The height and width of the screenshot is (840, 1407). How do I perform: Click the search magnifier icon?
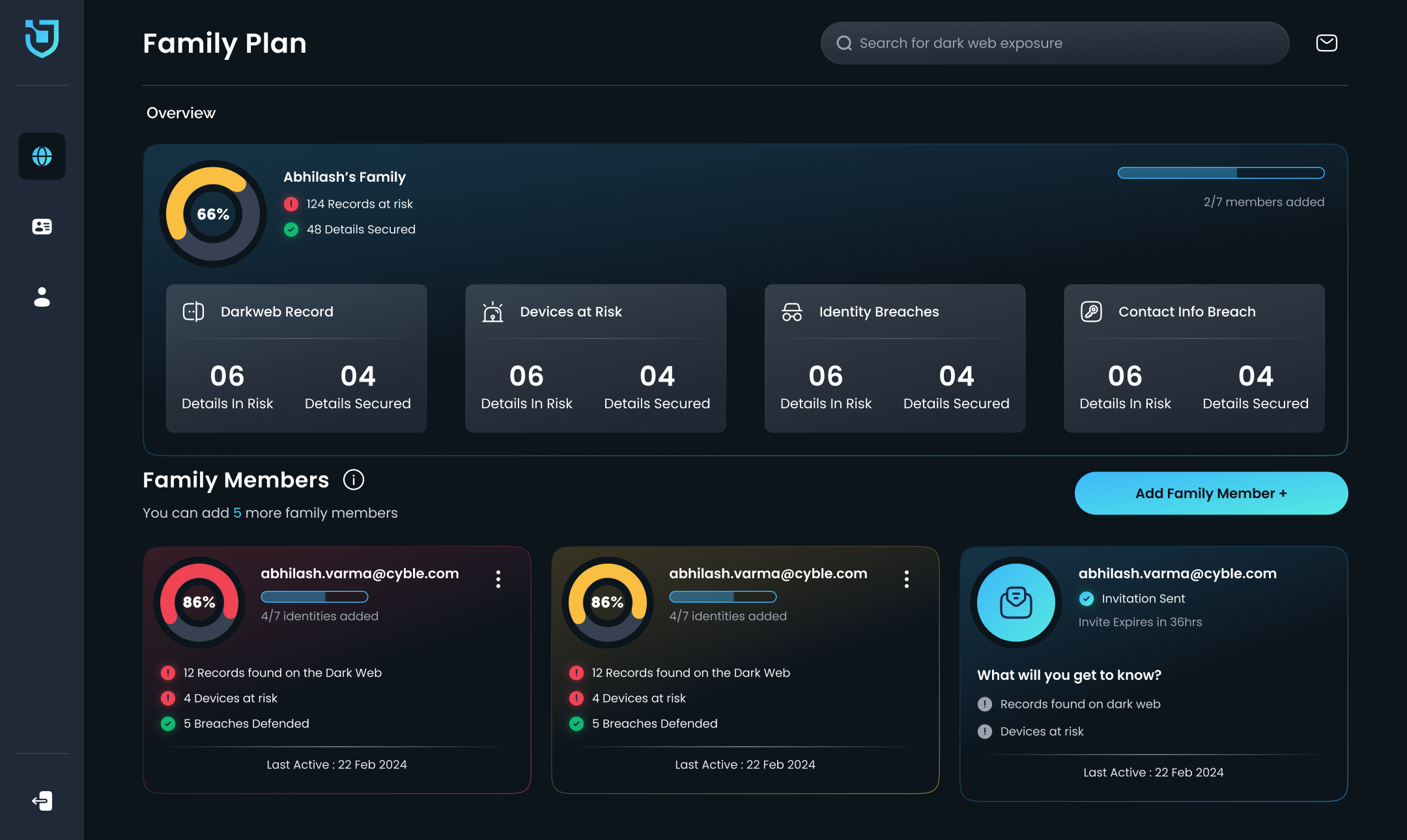(x=844, y=43)
